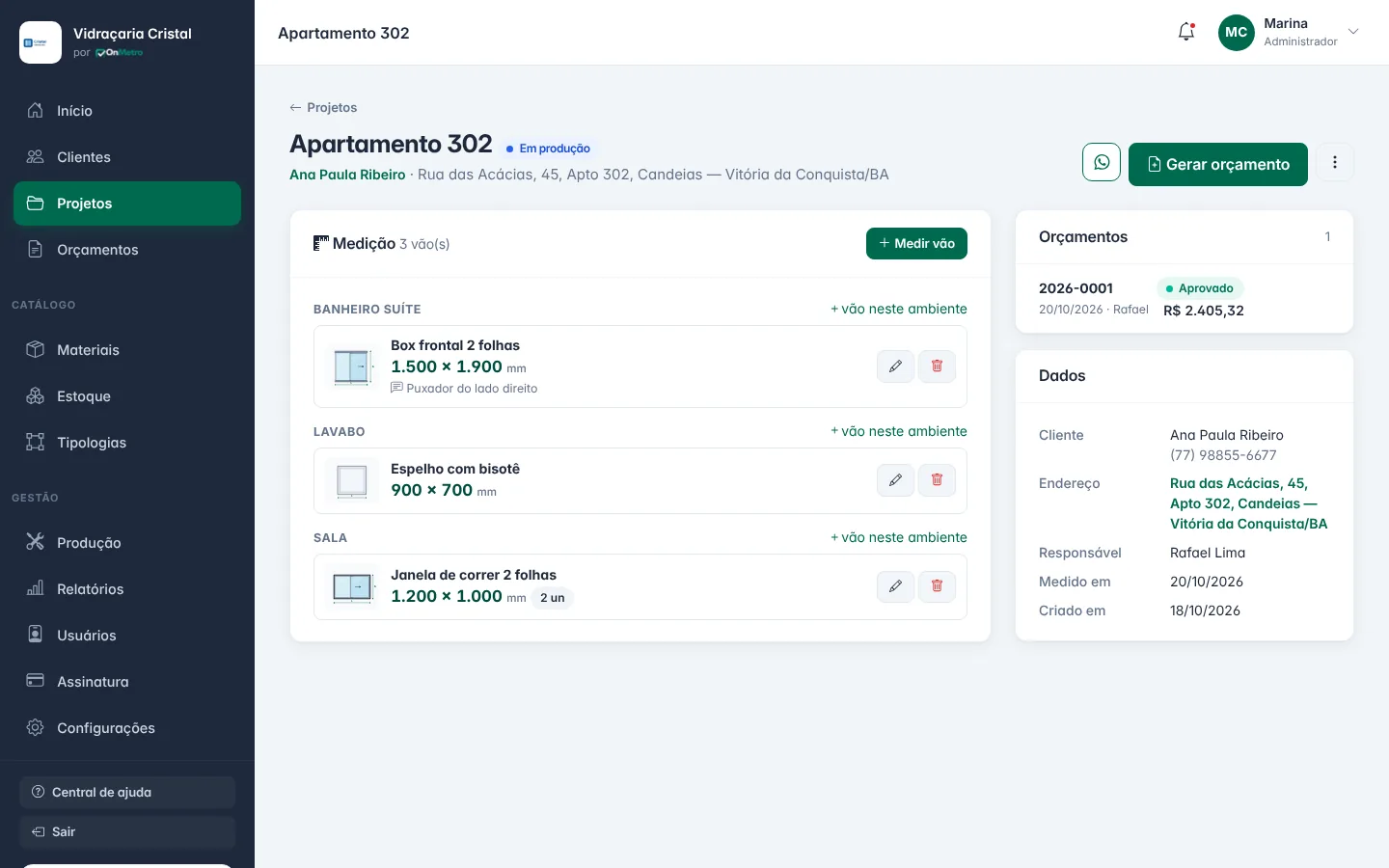The image size is (1389, 868).
Task: Add vão in Banheiro Suíte ambiente
Action: pyautogui.click(x=899, y=309)
